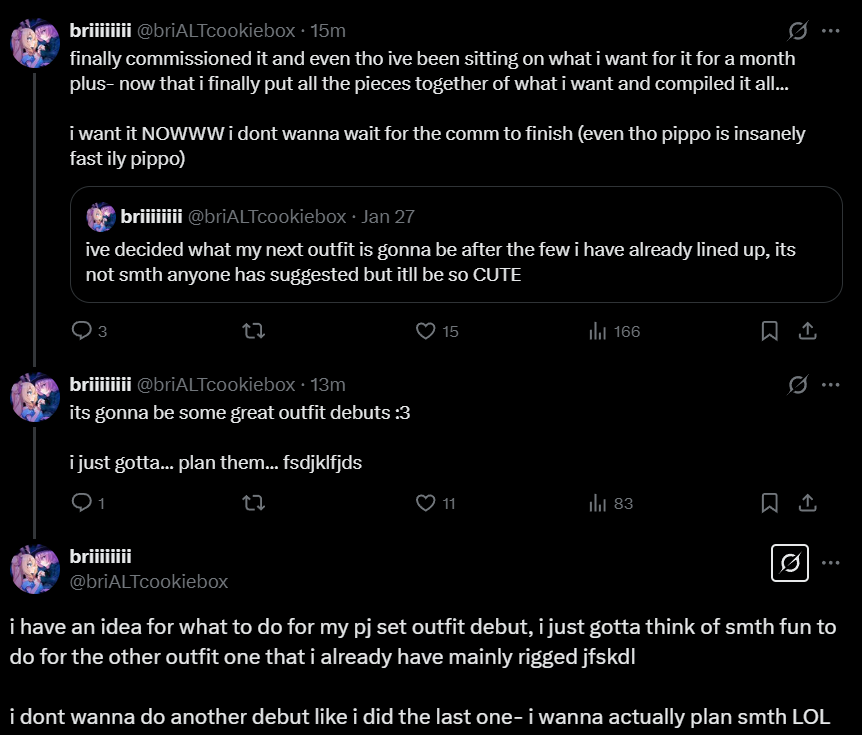This screenshot has width=862, height=735.
Task: Open more menu on the 13m tweet
Action: 830,384
